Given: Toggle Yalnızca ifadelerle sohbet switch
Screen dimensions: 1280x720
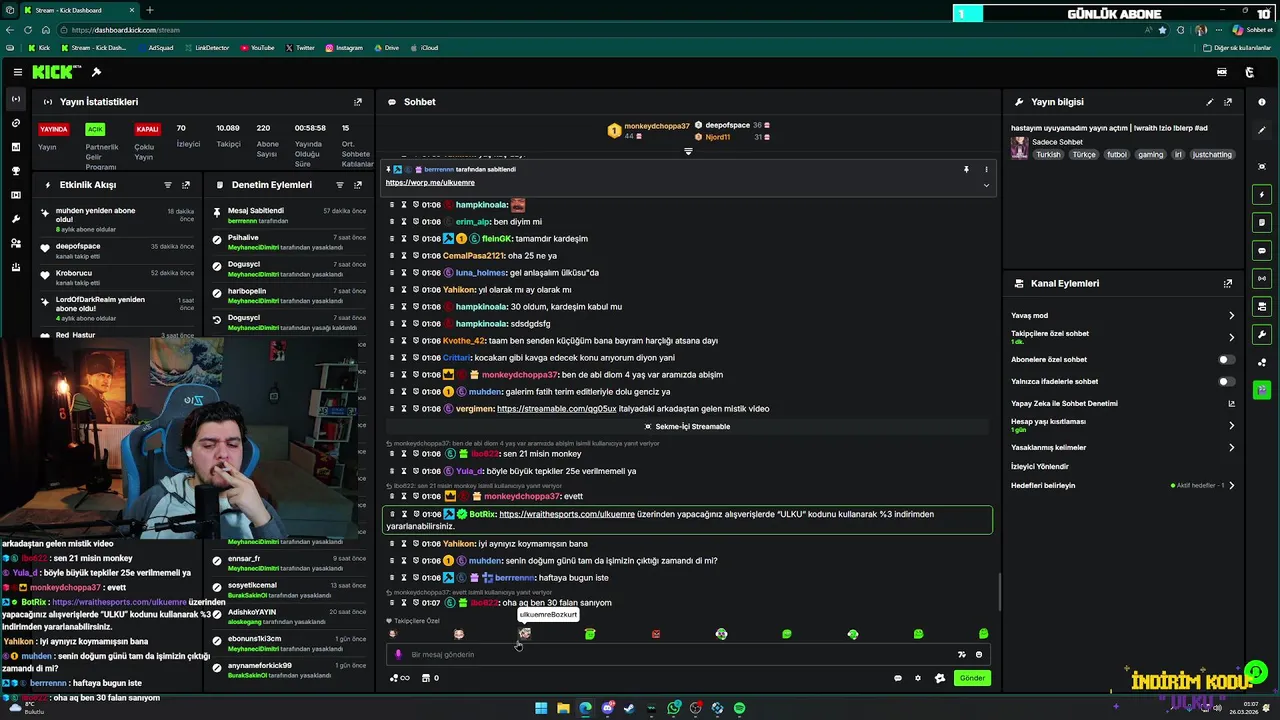Looking at the screenshot, I should [1226, 381].
